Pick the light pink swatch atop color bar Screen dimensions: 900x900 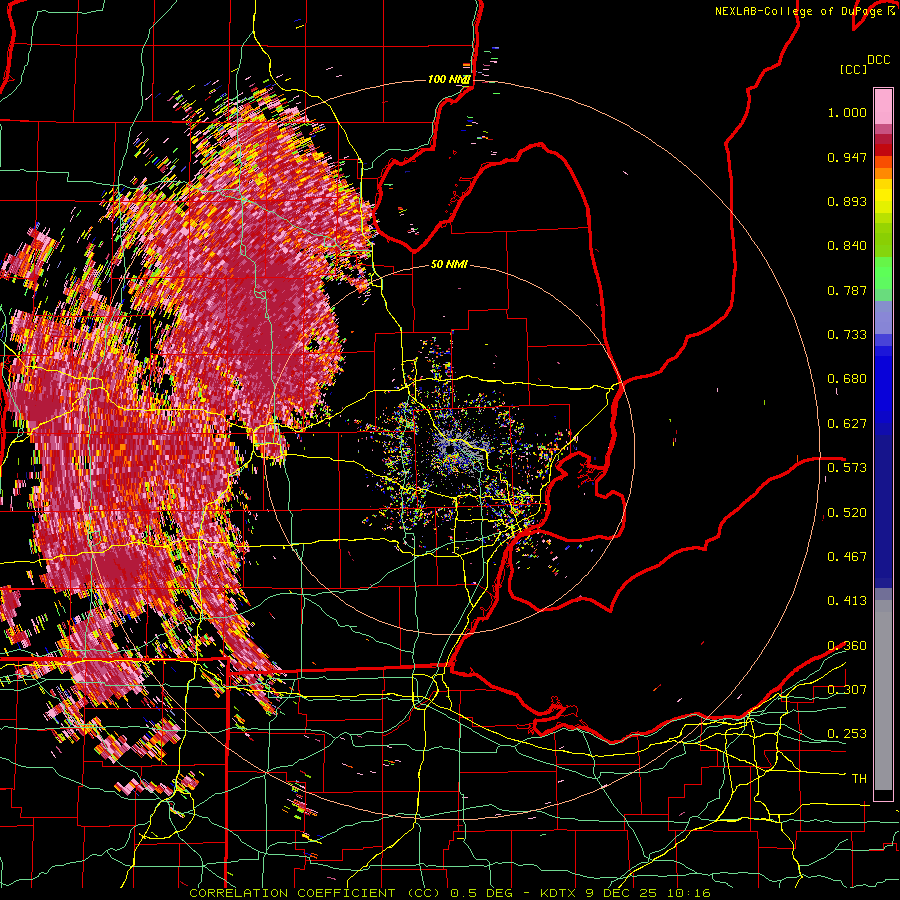[x=883, y=106]
